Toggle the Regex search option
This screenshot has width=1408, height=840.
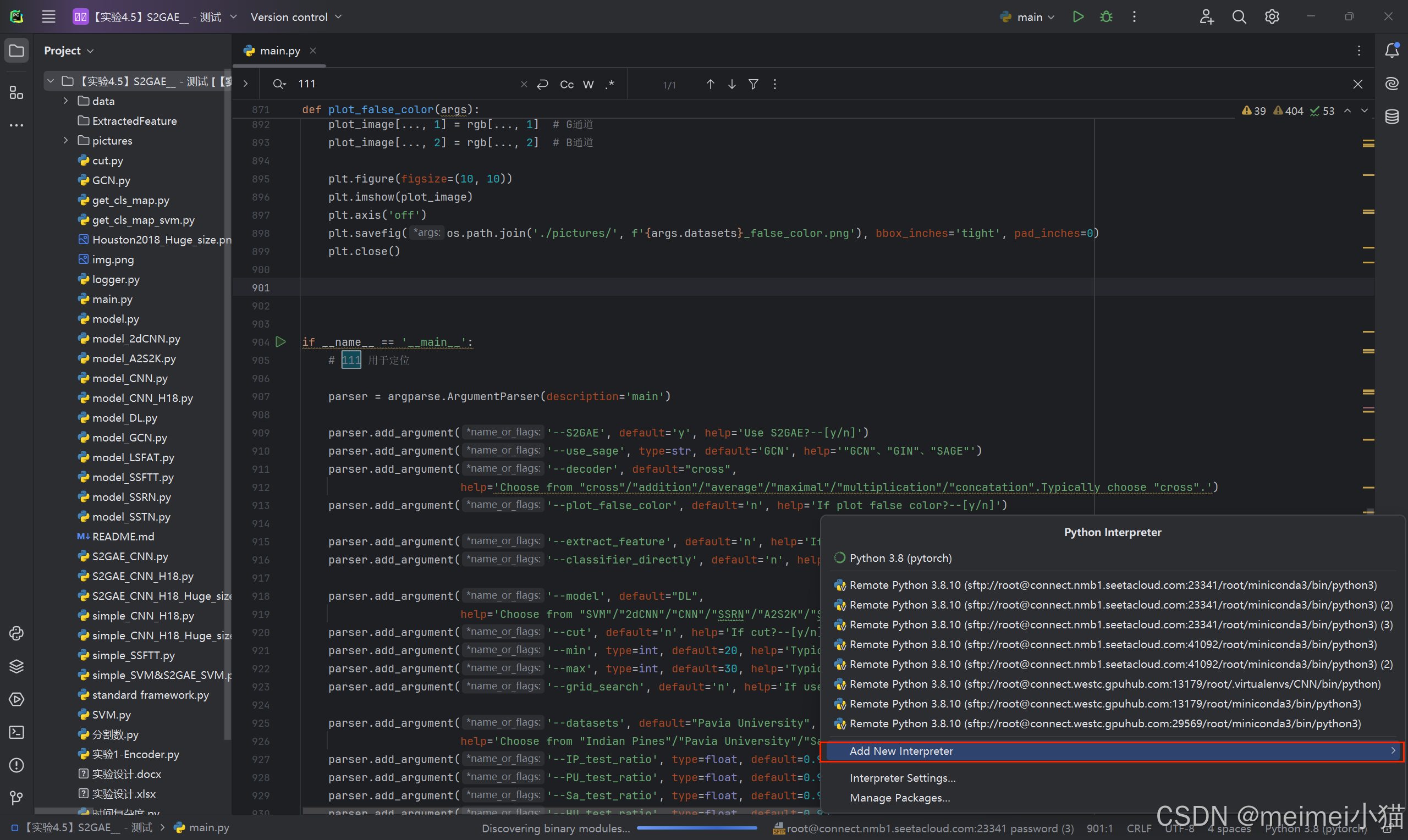click(610, 84)
